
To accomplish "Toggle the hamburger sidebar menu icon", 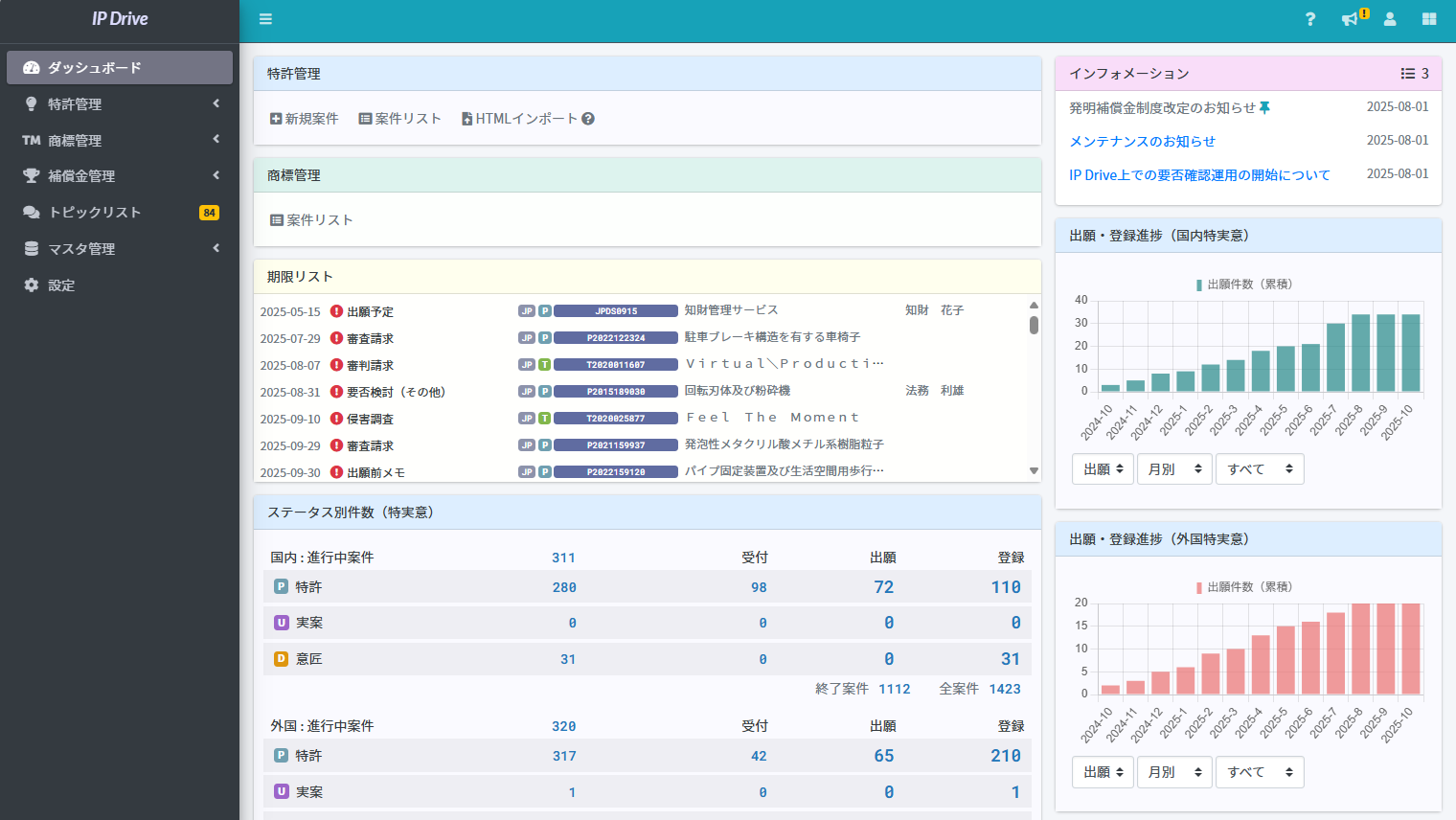I will coord(265,19).
